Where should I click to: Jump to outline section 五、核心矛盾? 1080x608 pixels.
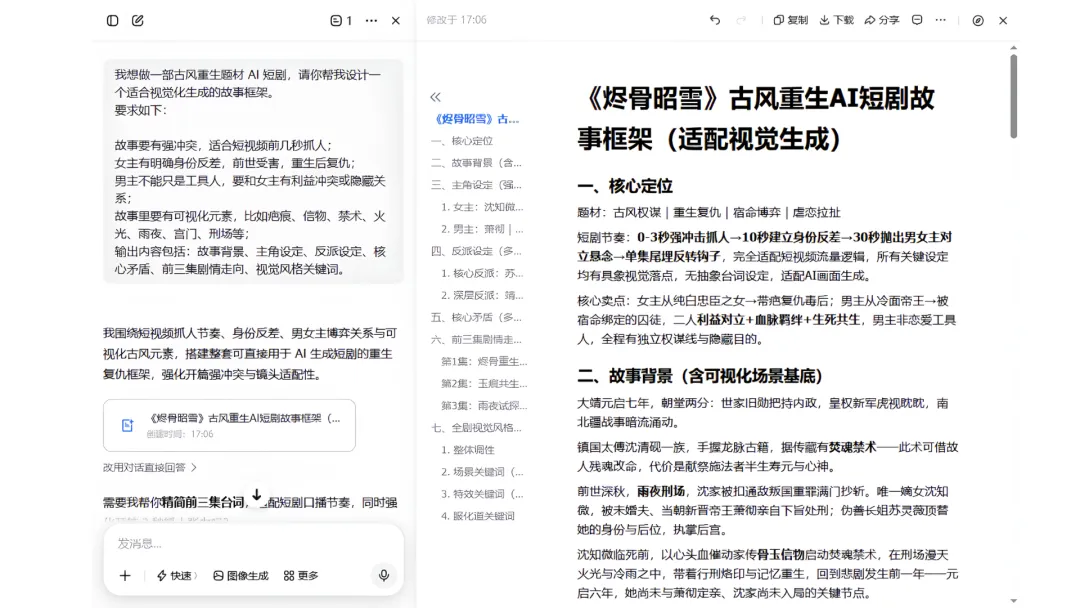(477, 317)
